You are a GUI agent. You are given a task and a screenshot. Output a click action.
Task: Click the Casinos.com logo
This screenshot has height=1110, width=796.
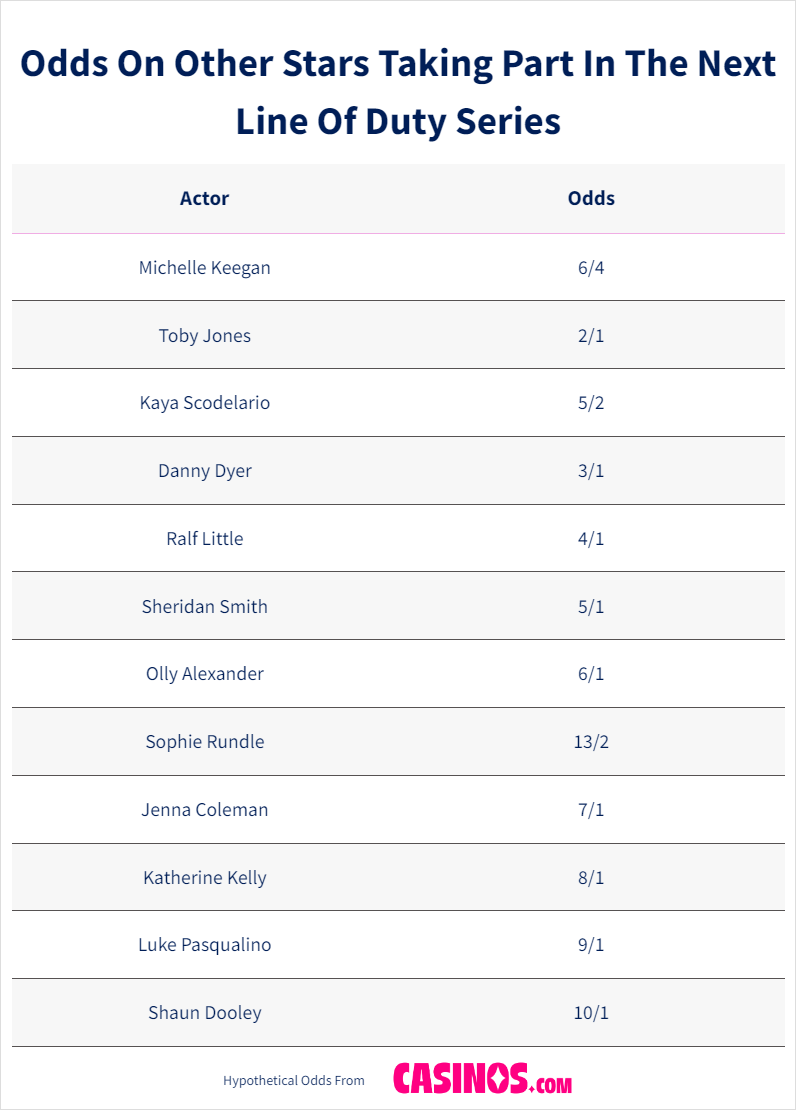pyautogui.click(x=482, y=1079)
